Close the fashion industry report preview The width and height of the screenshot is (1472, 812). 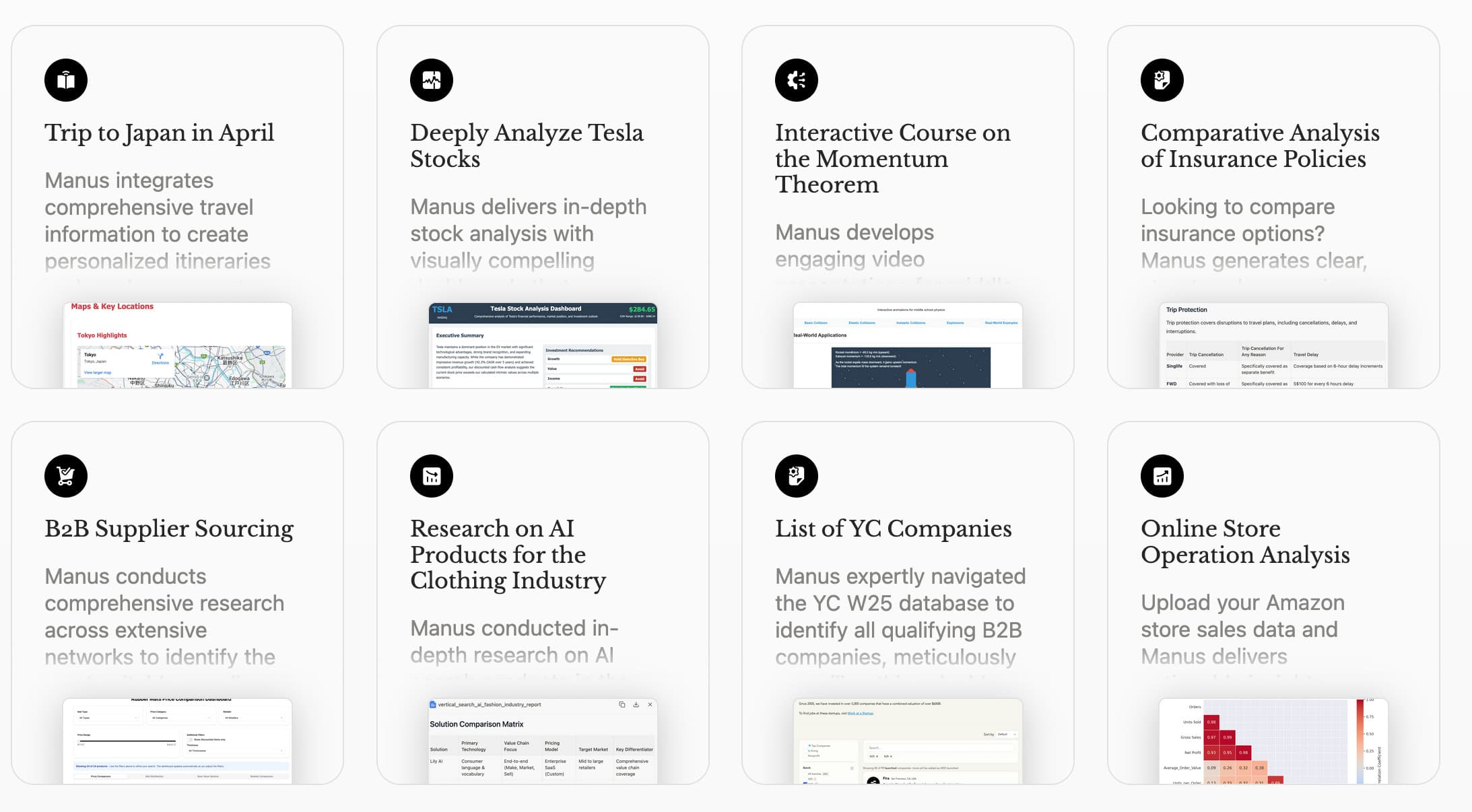click(x=650, y=704)
